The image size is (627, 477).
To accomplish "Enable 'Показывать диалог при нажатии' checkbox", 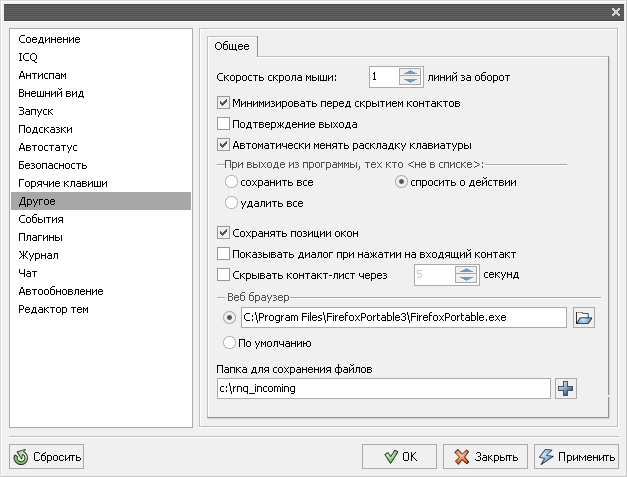I will [x=223, y=254].
